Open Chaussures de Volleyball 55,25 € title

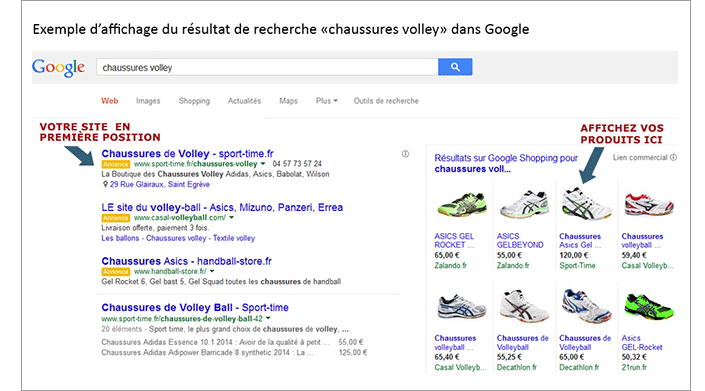(522, 342)
